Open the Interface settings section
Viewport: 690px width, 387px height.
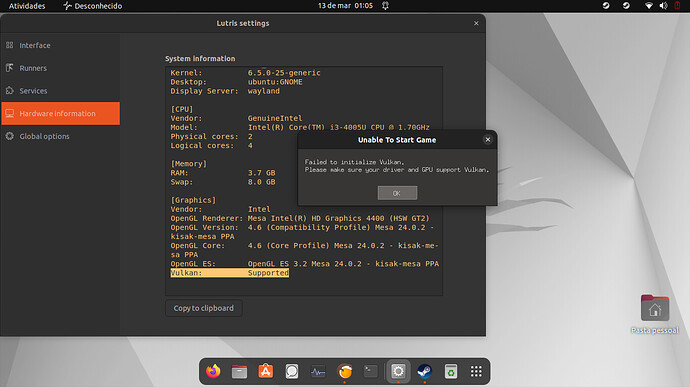(x=60, y=45)
